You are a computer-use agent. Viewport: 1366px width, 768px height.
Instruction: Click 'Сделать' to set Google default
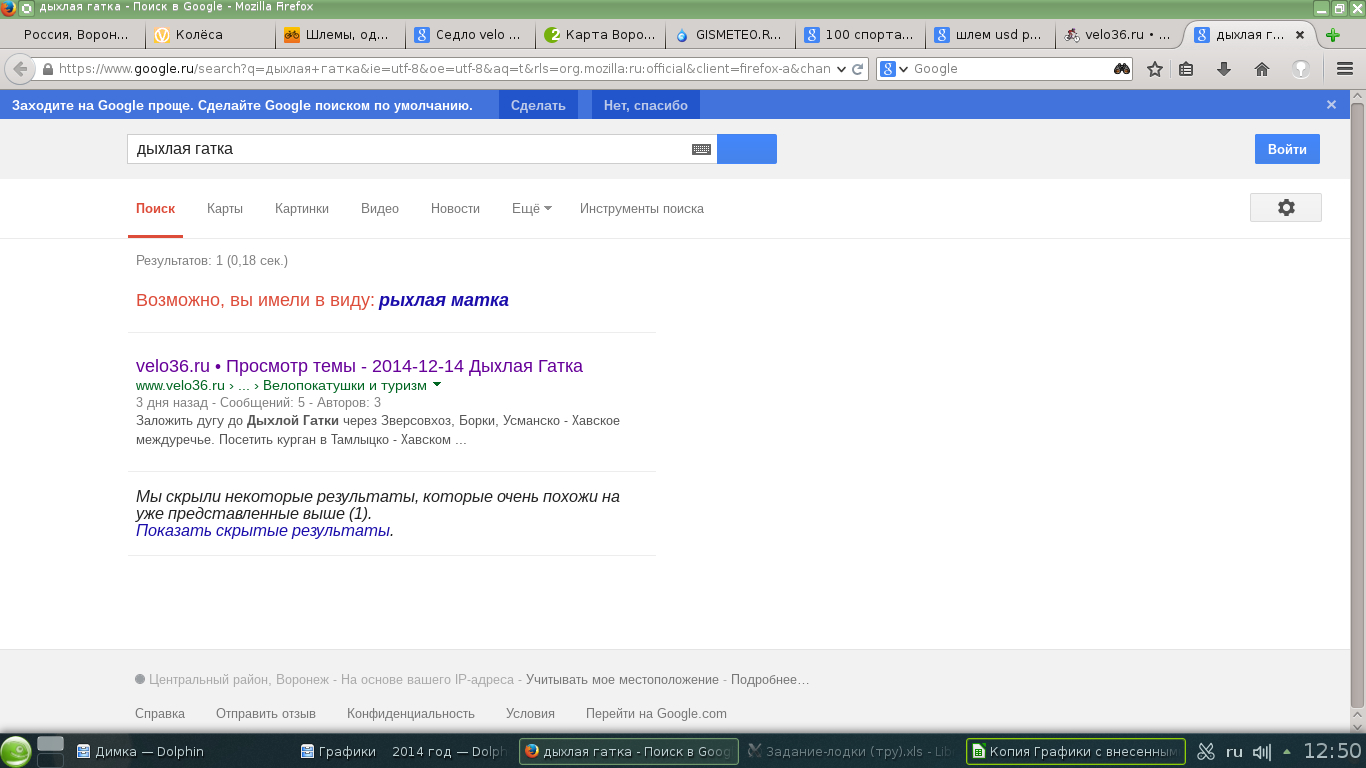click(538, 105)
